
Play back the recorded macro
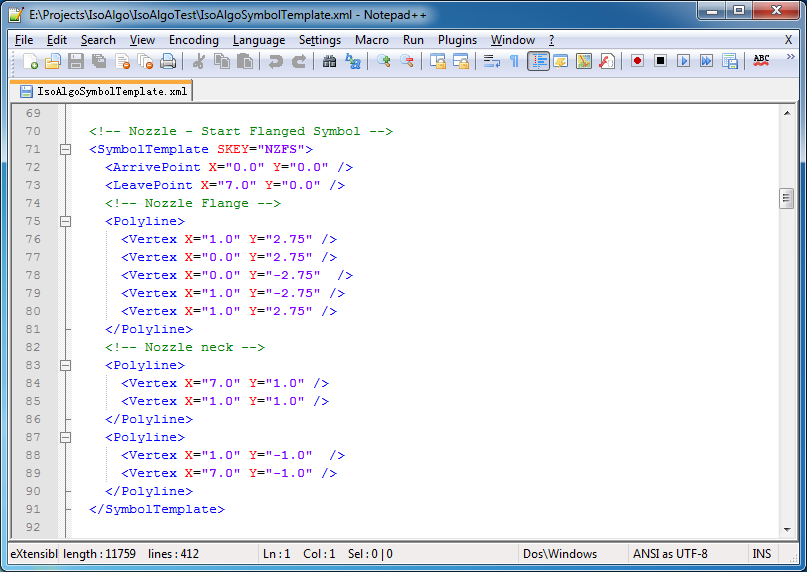tap(683, 61)
